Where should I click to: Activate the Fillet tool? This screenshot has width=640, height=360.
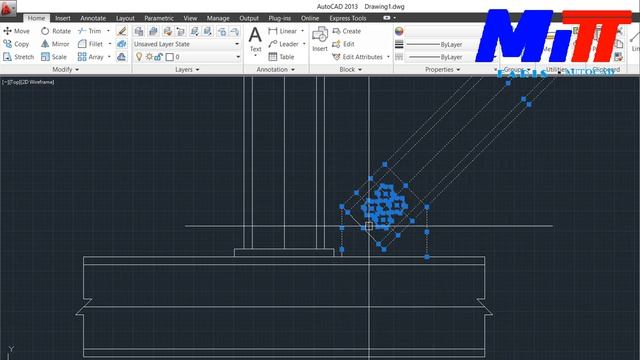91,44
